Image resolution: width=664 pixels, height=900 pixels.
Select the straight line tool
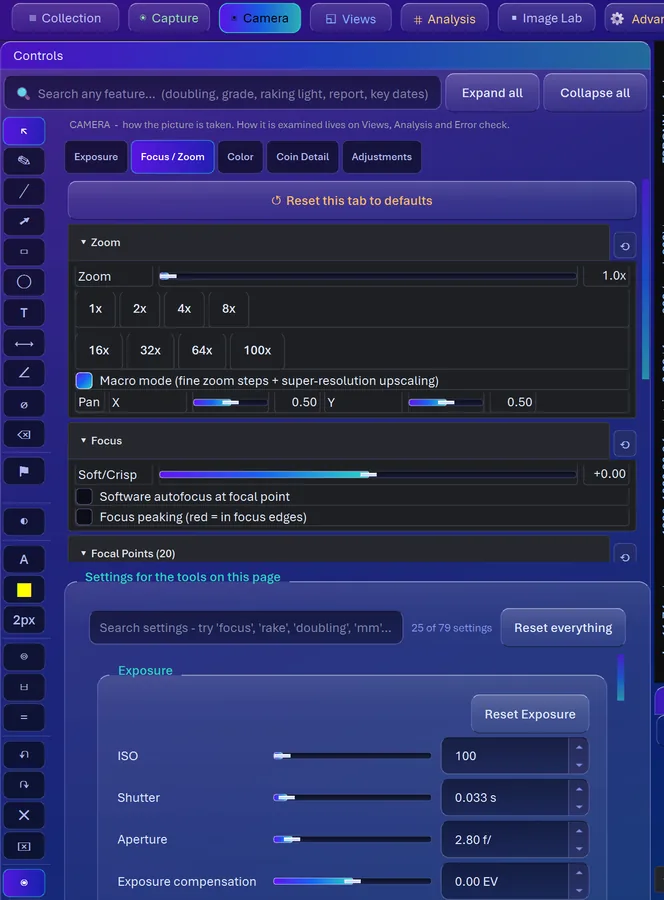tap(24, 191)
